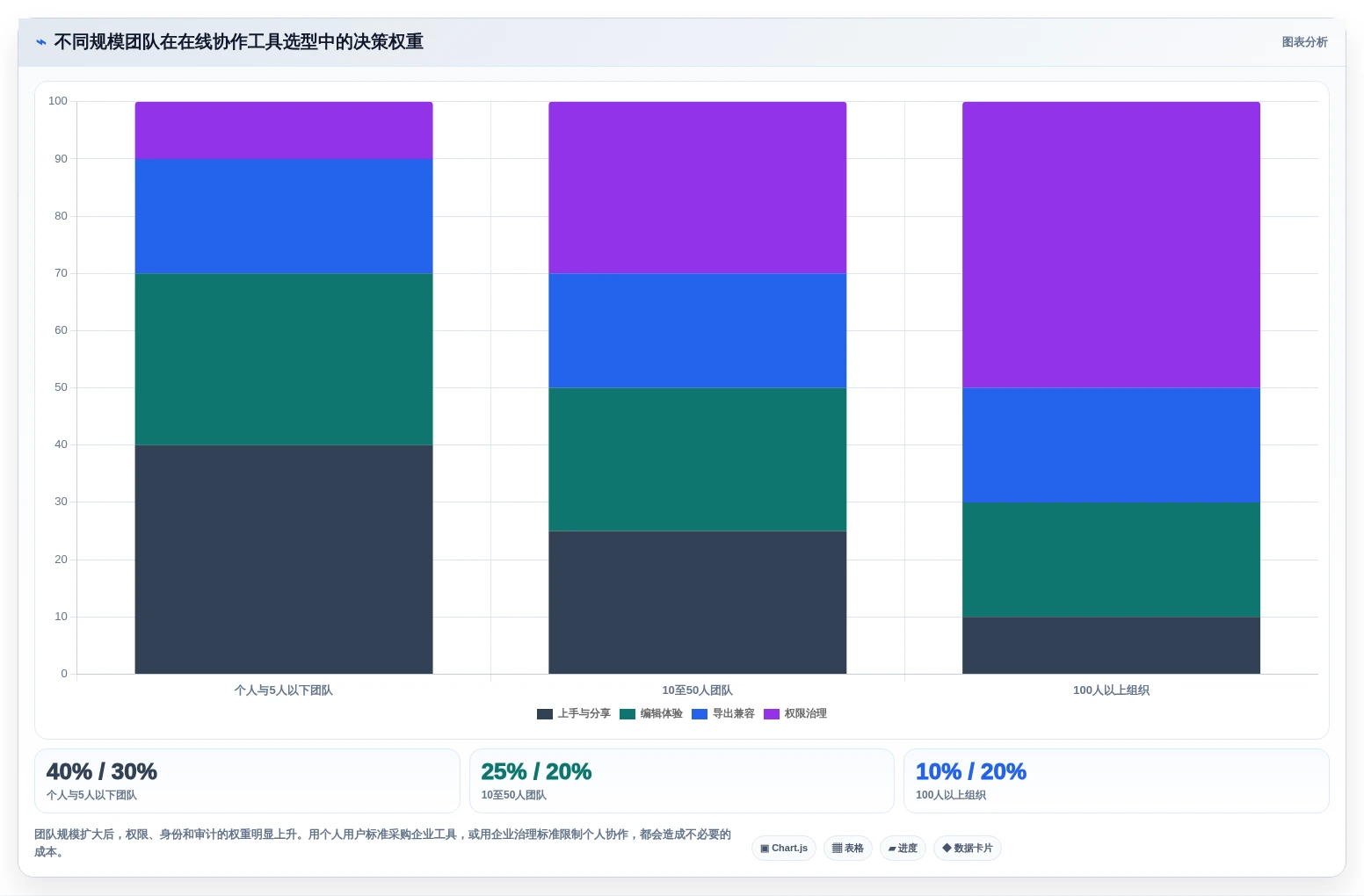Click the dark segment of 个人与5人以下团队 bar
The height and width of the screenshot is (896, 1364).
pyautogui.click(x=284, y=560)
